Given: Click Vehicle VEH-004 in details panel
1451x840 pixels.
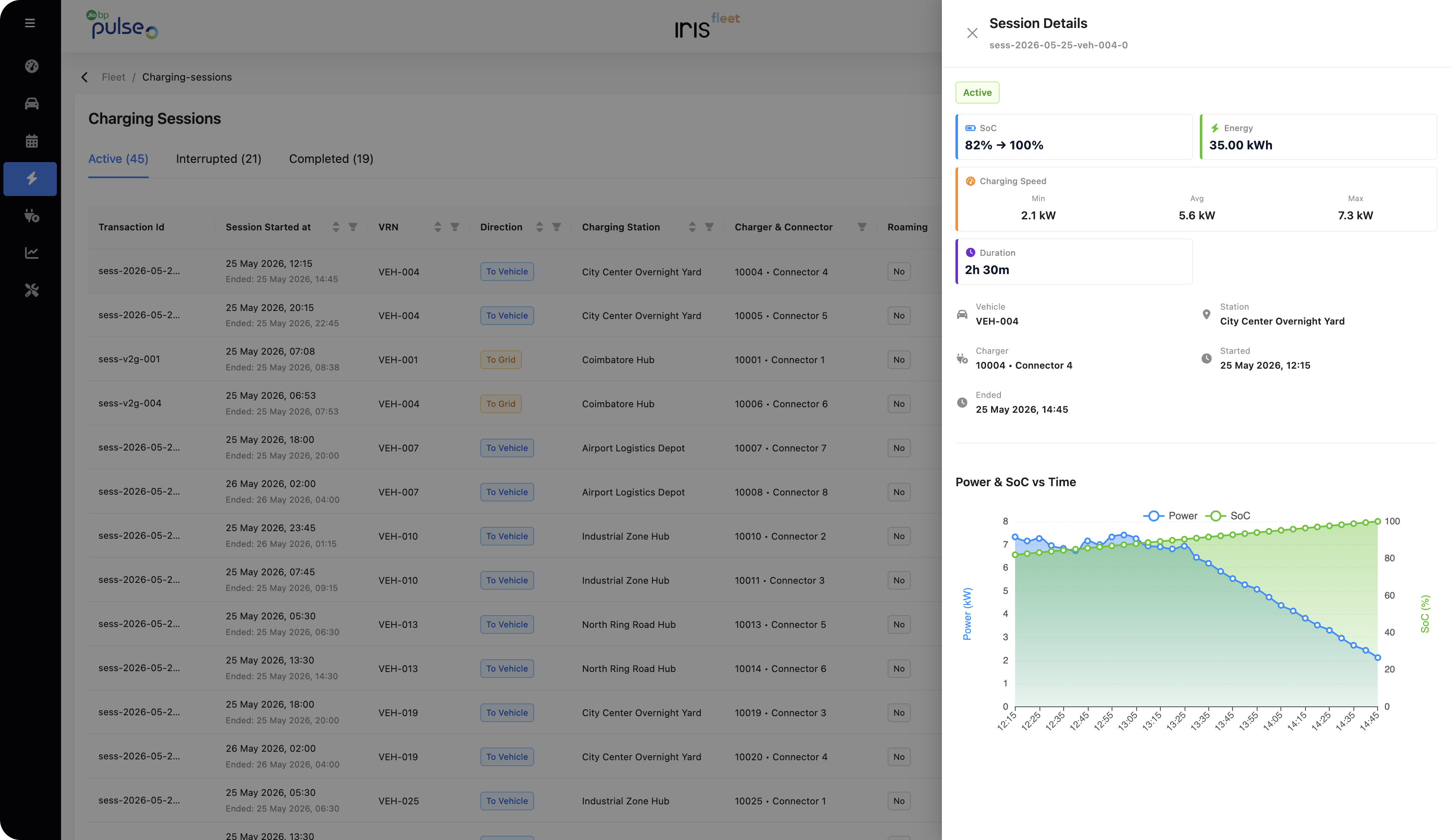Looking at the screenshot, I should click(997, 321).
